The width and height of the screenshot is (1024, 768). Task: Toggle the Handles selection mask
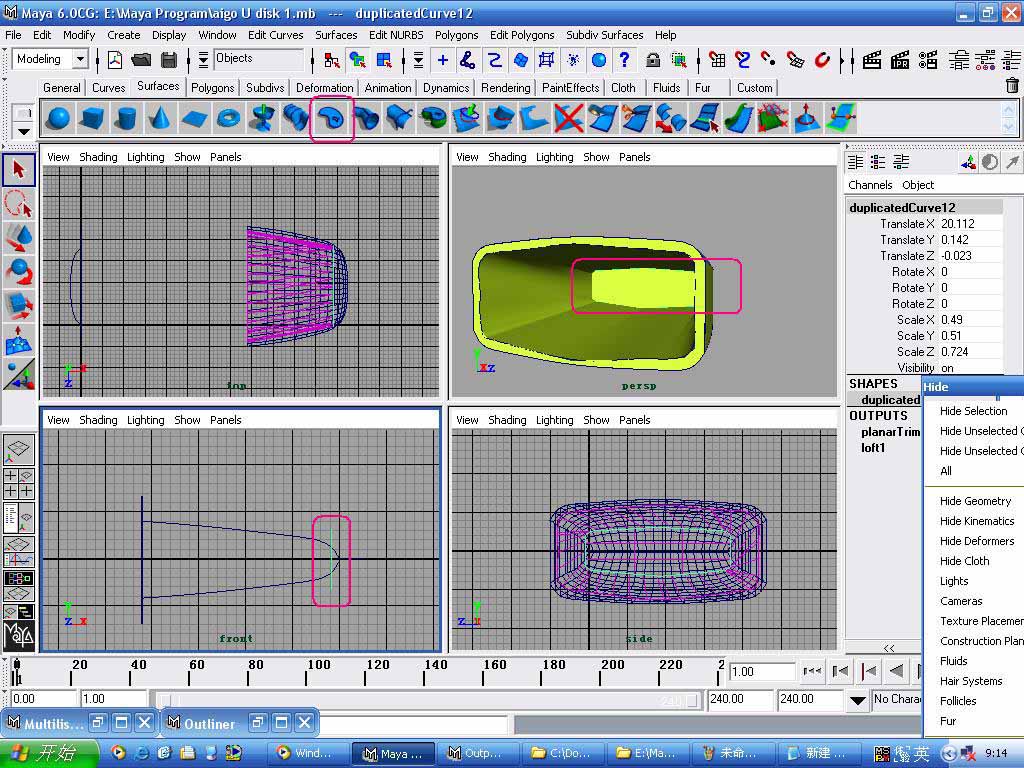click(442, 61)
